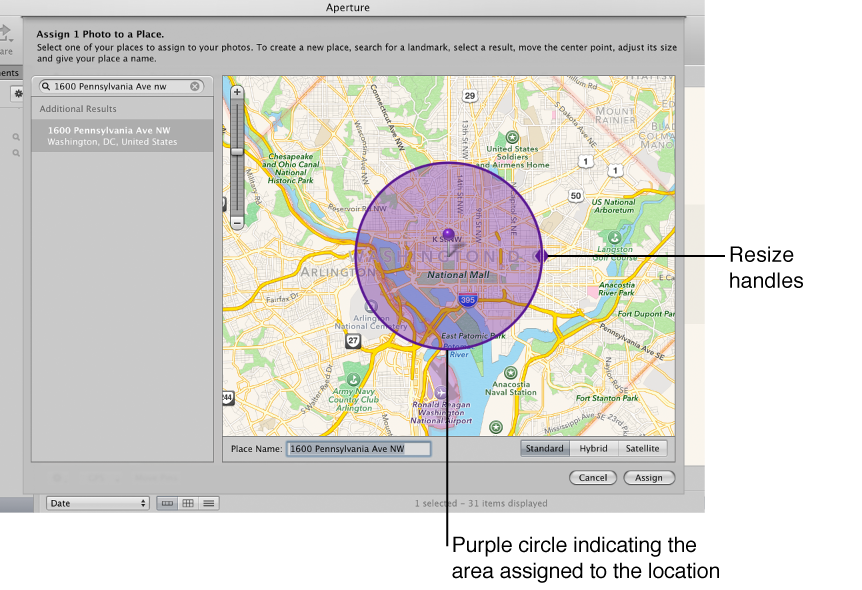Screen dimensions: 862x590
Task: Switch to filmstrip view icon
Action: point(167,503)
